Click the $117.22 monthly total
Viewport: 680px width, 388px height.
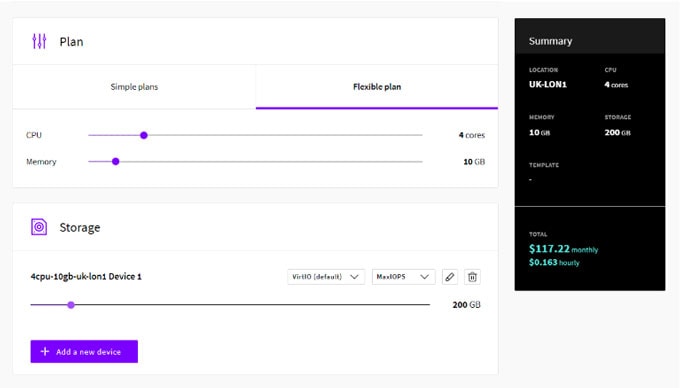(x=563, y=249)
